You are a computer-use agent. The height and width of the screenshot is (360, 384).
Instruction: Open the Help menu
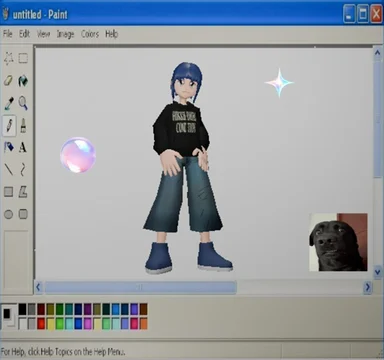(x=112, y=34)
